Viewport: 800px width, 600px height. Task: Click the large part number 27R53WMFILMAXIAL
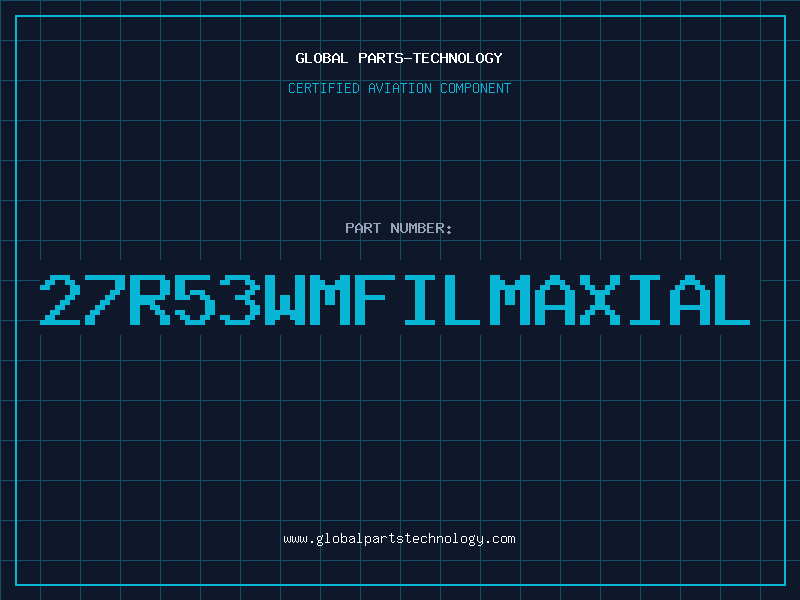395,300
